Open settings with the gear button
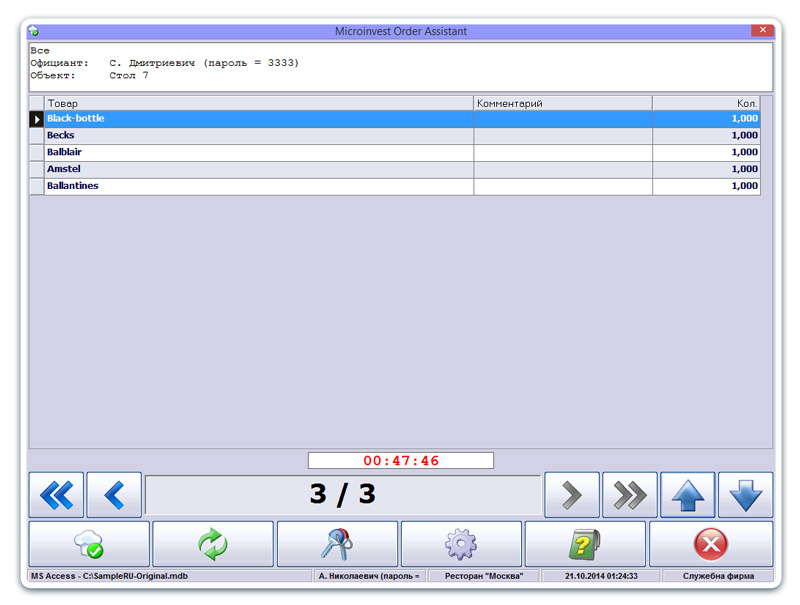 point(461,544)
